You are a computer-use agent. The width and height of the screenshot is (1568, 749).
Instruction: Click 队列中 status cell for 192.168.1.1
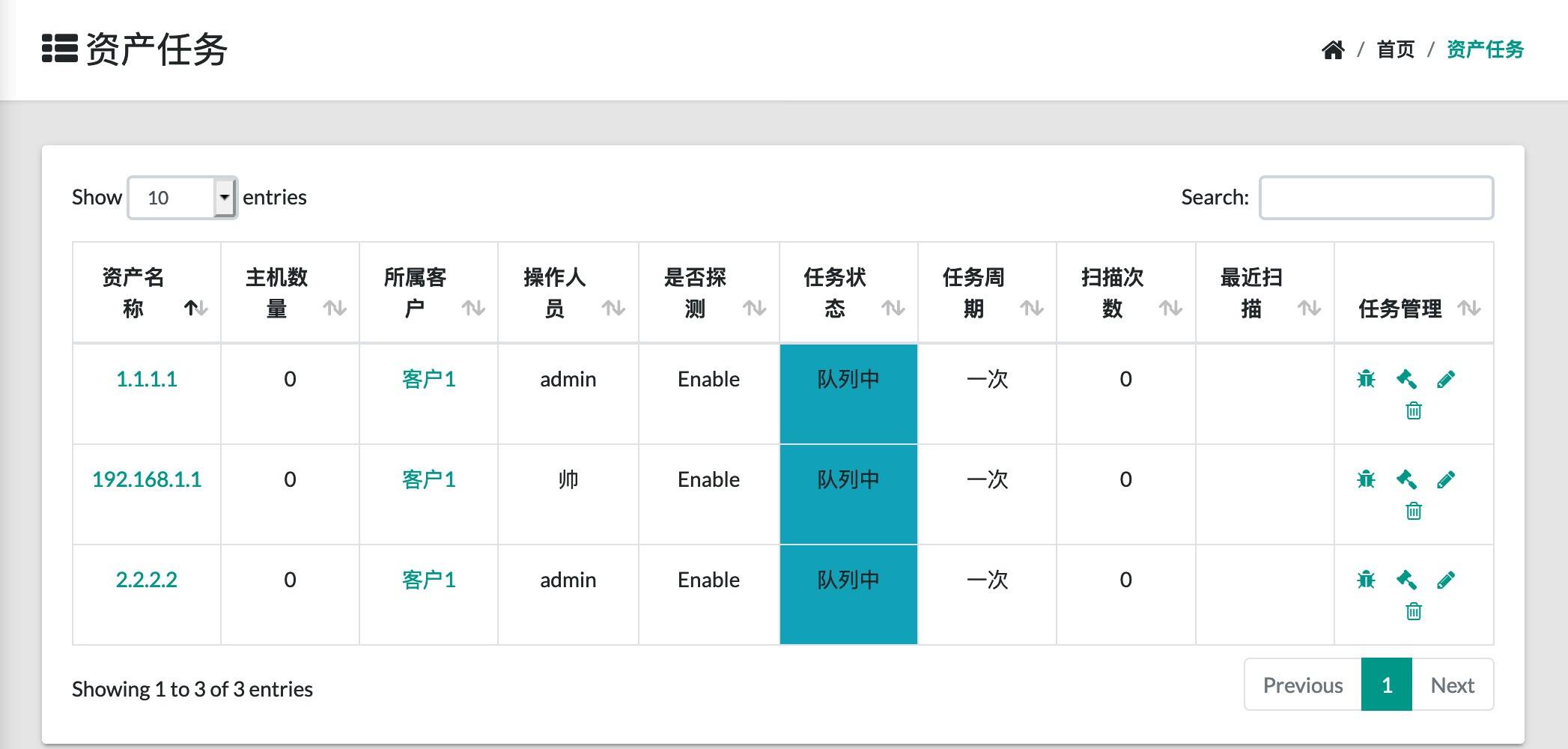point(848,494)
